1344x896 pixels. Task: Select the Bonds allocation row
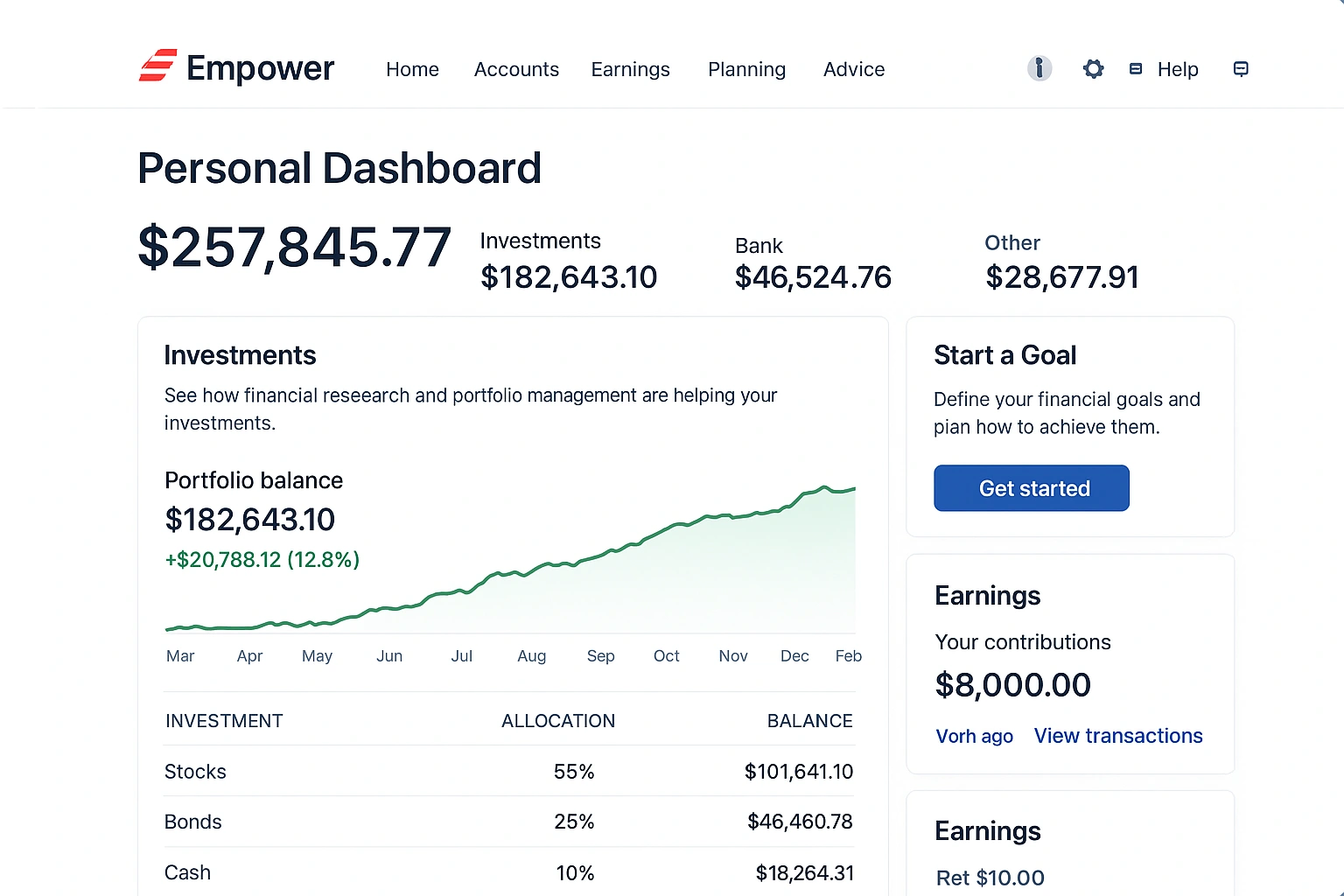click(574, 822)
